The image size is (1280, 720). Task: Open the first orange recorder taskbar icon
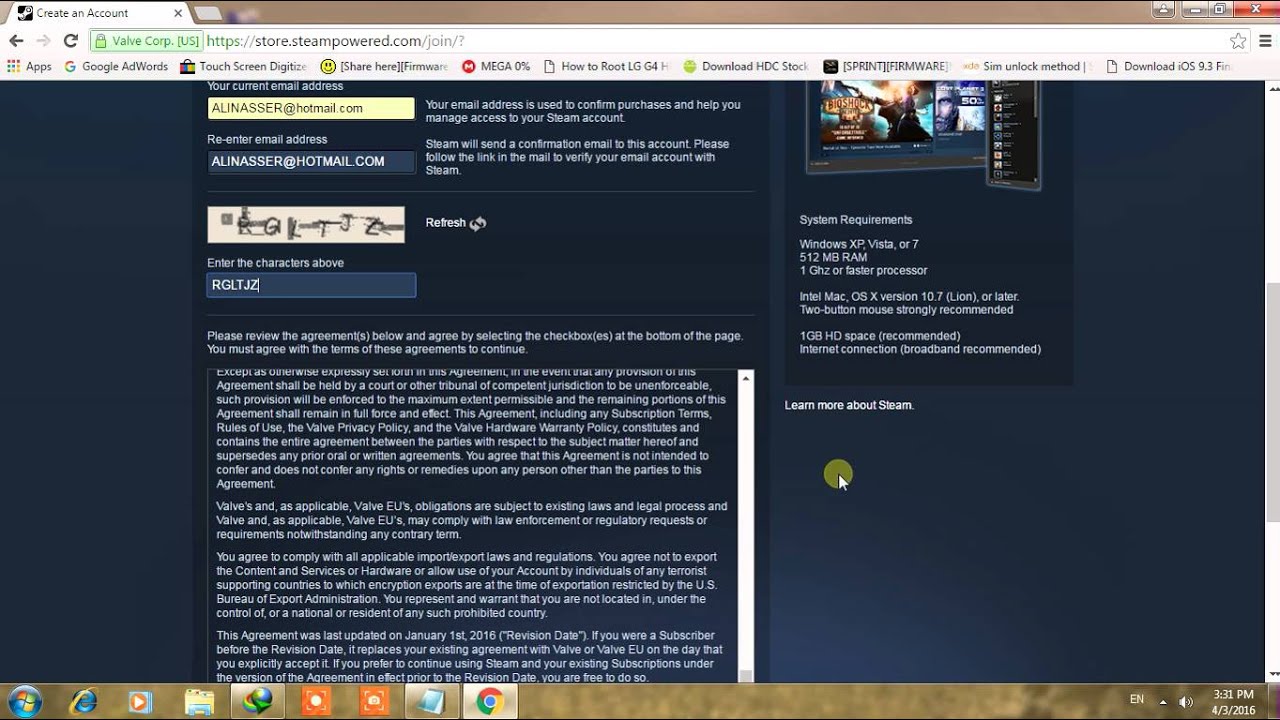pyautogui.click(x=315, y=702)
